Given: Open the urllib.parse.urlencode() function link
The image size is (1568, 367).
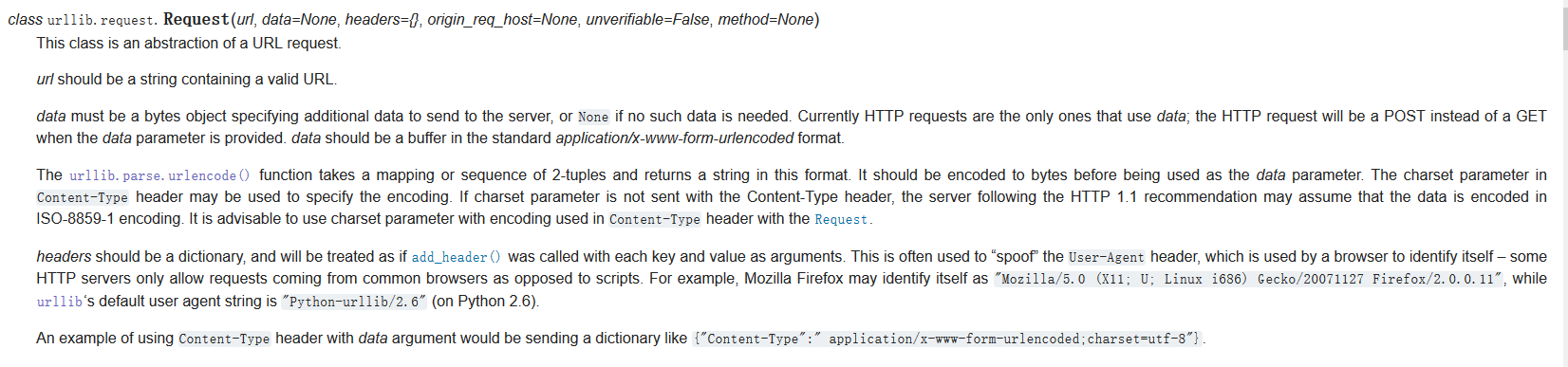Looking at the screenshot, I should point(159,175).
